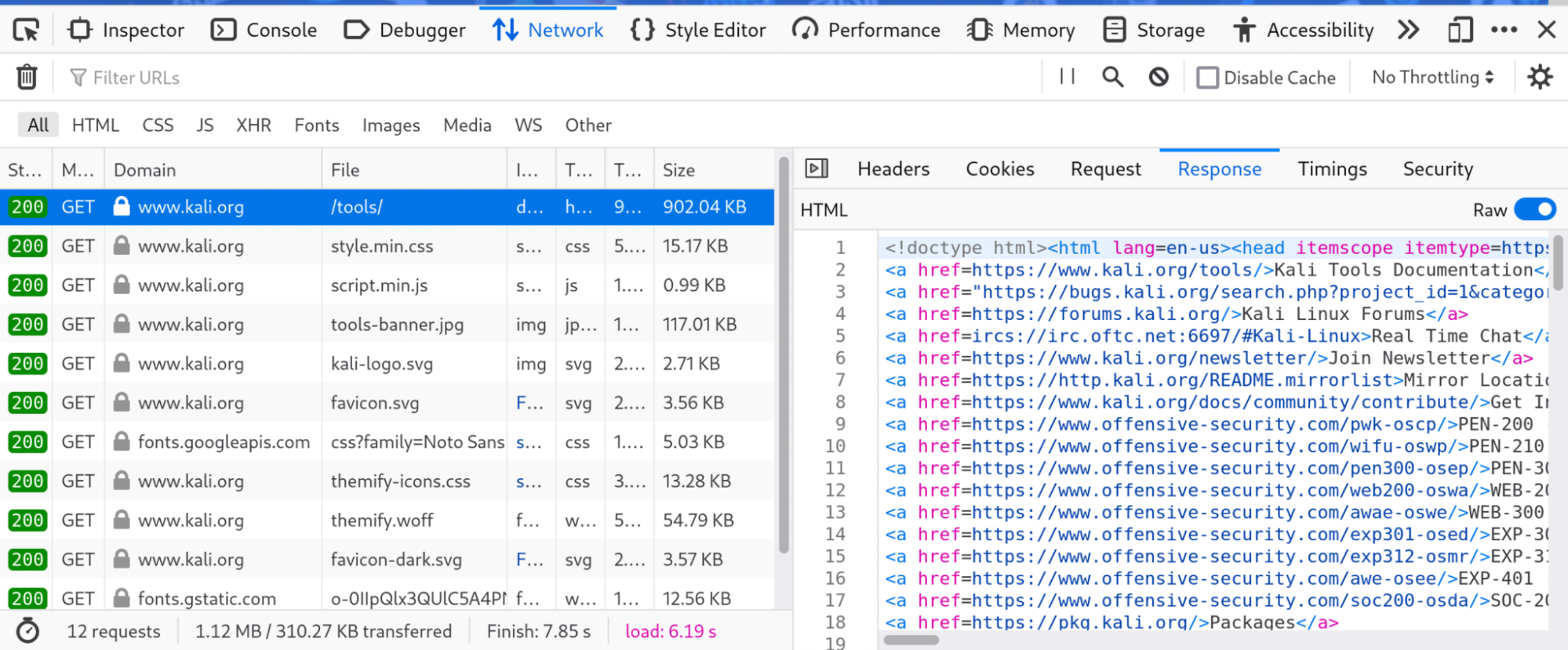Select the Response details tab
Viewport: 1568px width, 650px height.
coord(1220,169)
